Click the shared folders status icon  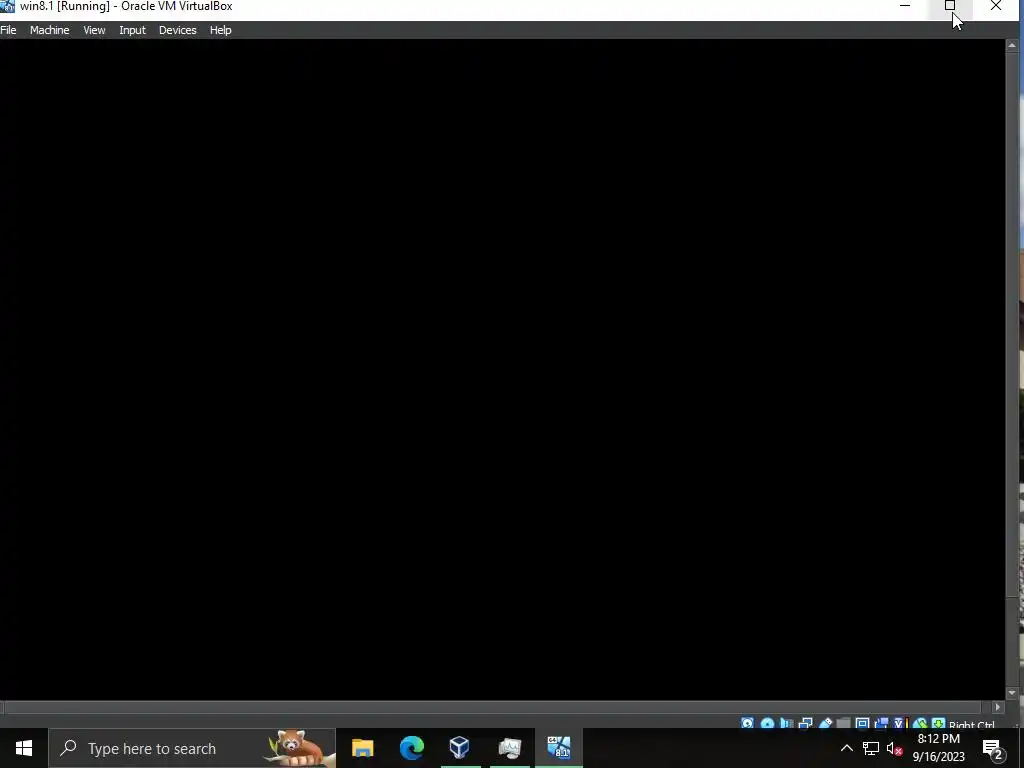pyautogui.click(x=843, y=724)
